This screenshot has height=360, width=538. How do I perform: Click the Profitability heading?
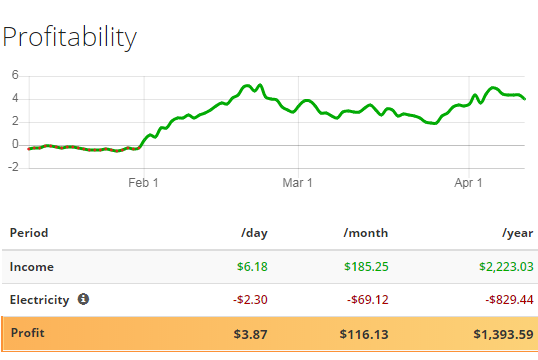(x=70, y=37)
